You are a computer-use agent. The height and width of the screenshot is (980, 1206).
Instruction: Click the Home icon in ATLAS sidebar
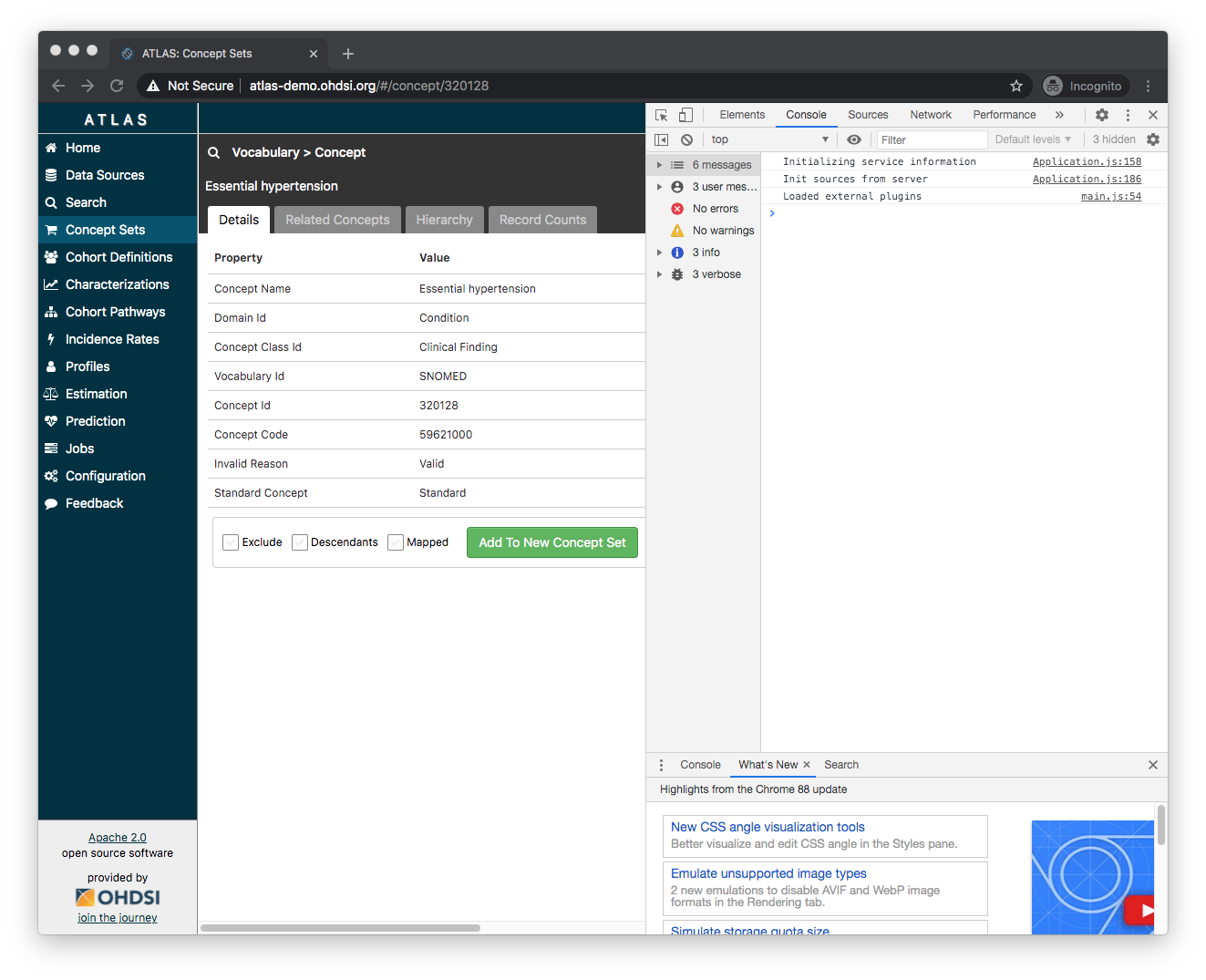51,148
